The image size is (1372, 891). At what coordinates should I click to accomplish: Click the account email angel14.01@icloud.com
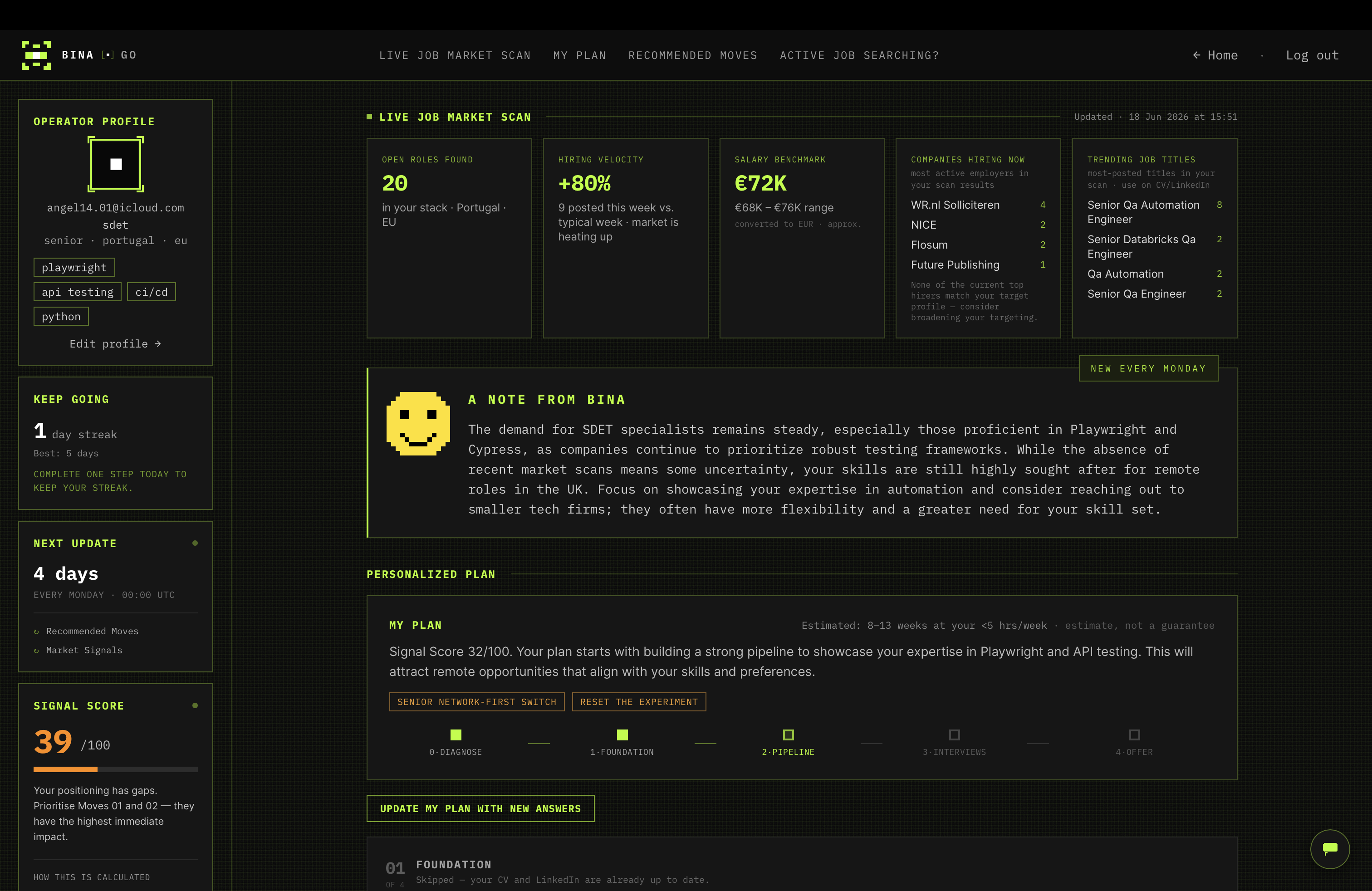(115, 208)
